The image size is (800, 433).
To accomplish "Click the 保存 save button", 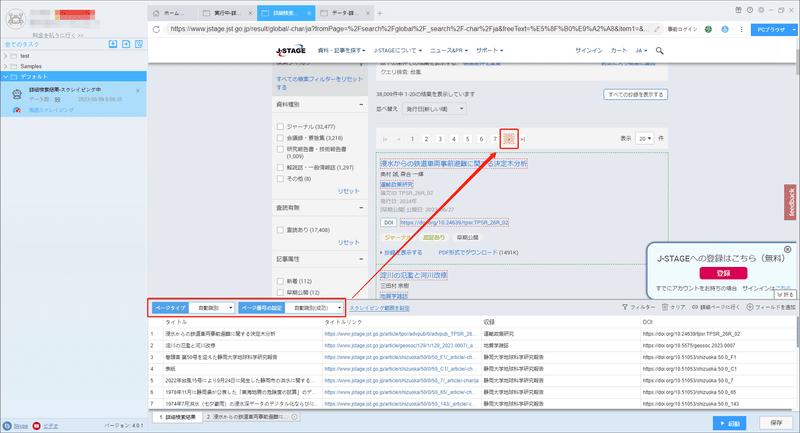I will click(776, 423).
